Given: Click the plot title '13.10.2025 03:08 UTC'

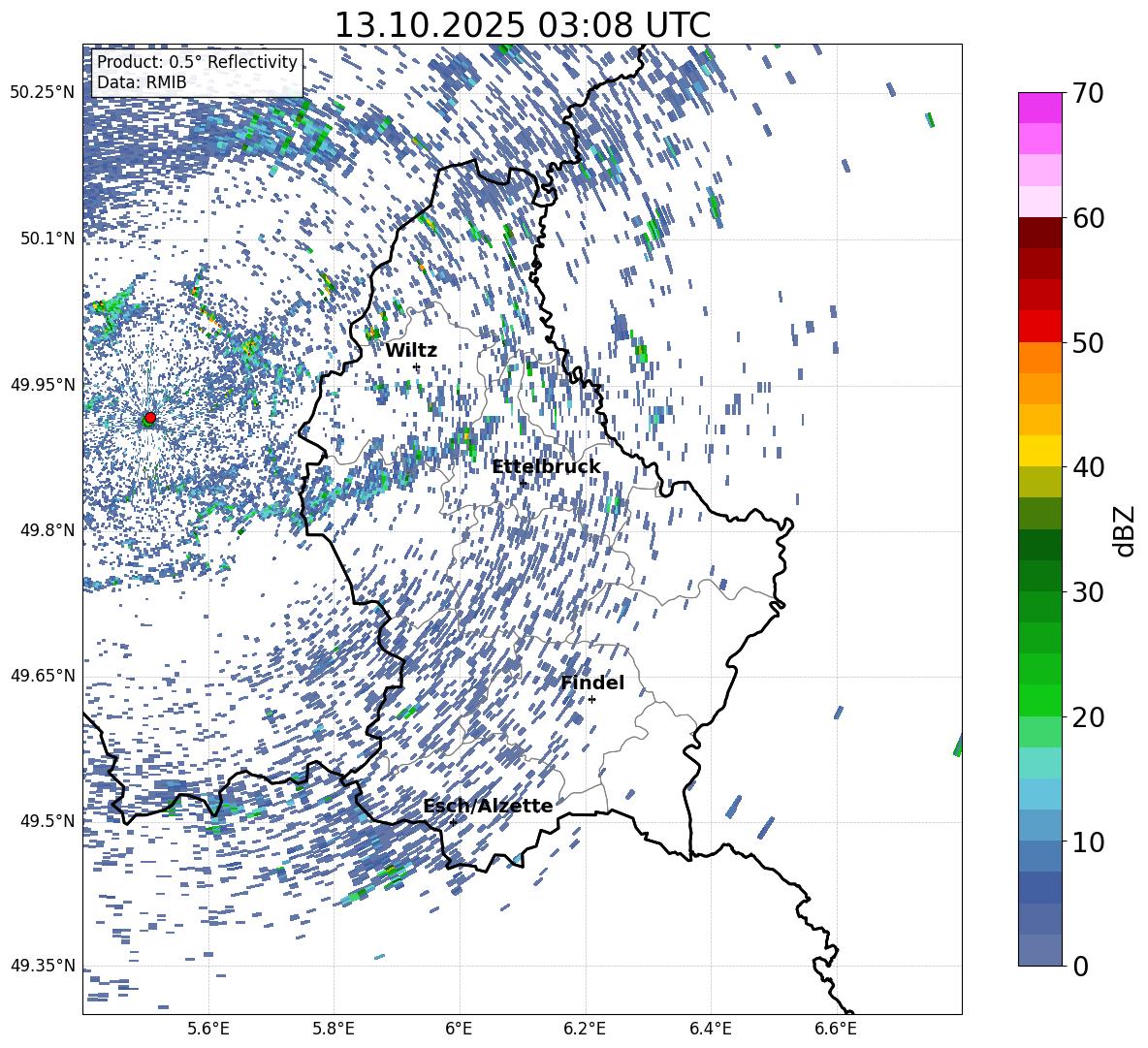Looking at the screenshot, I should [522, 25].
